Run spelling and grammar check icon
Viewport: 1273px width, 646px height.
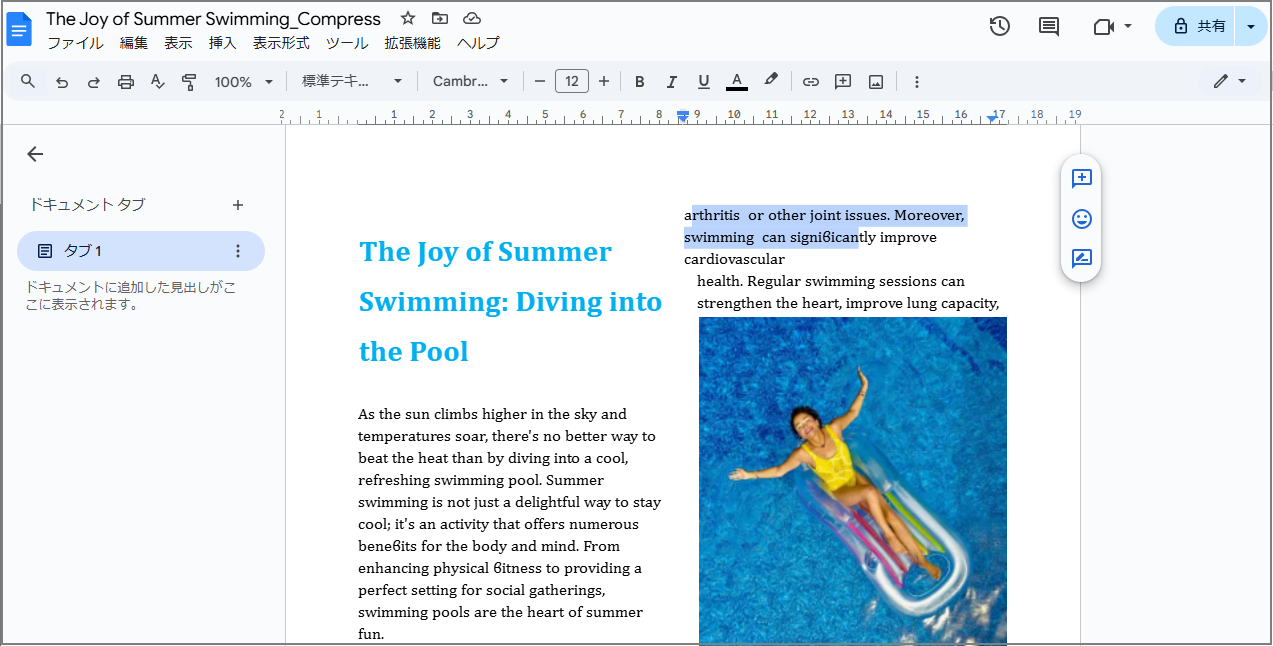pos(157,82)
